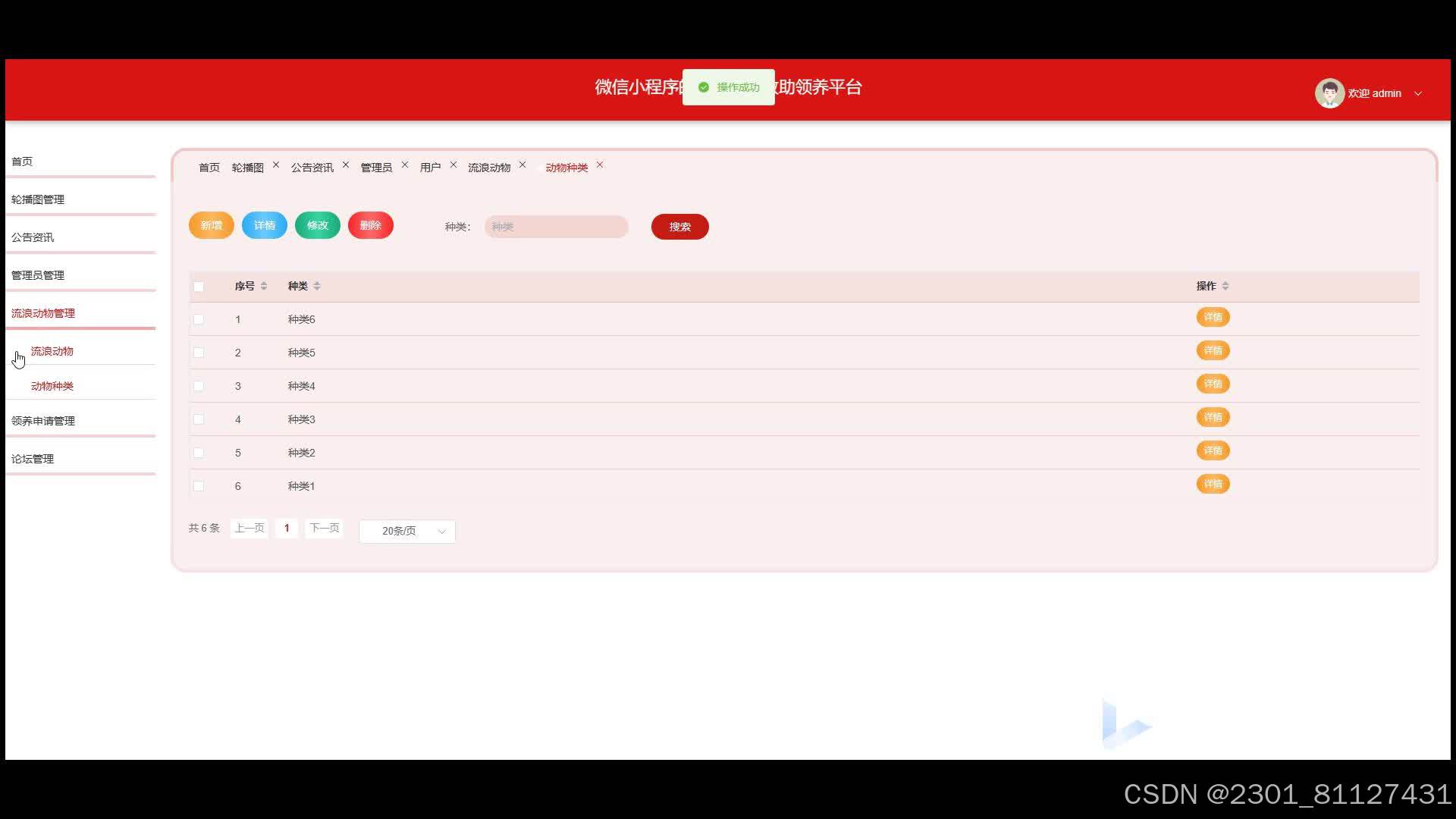
Task: Open the 20条/页 page size dropdown
Action: tap(407, 531)
